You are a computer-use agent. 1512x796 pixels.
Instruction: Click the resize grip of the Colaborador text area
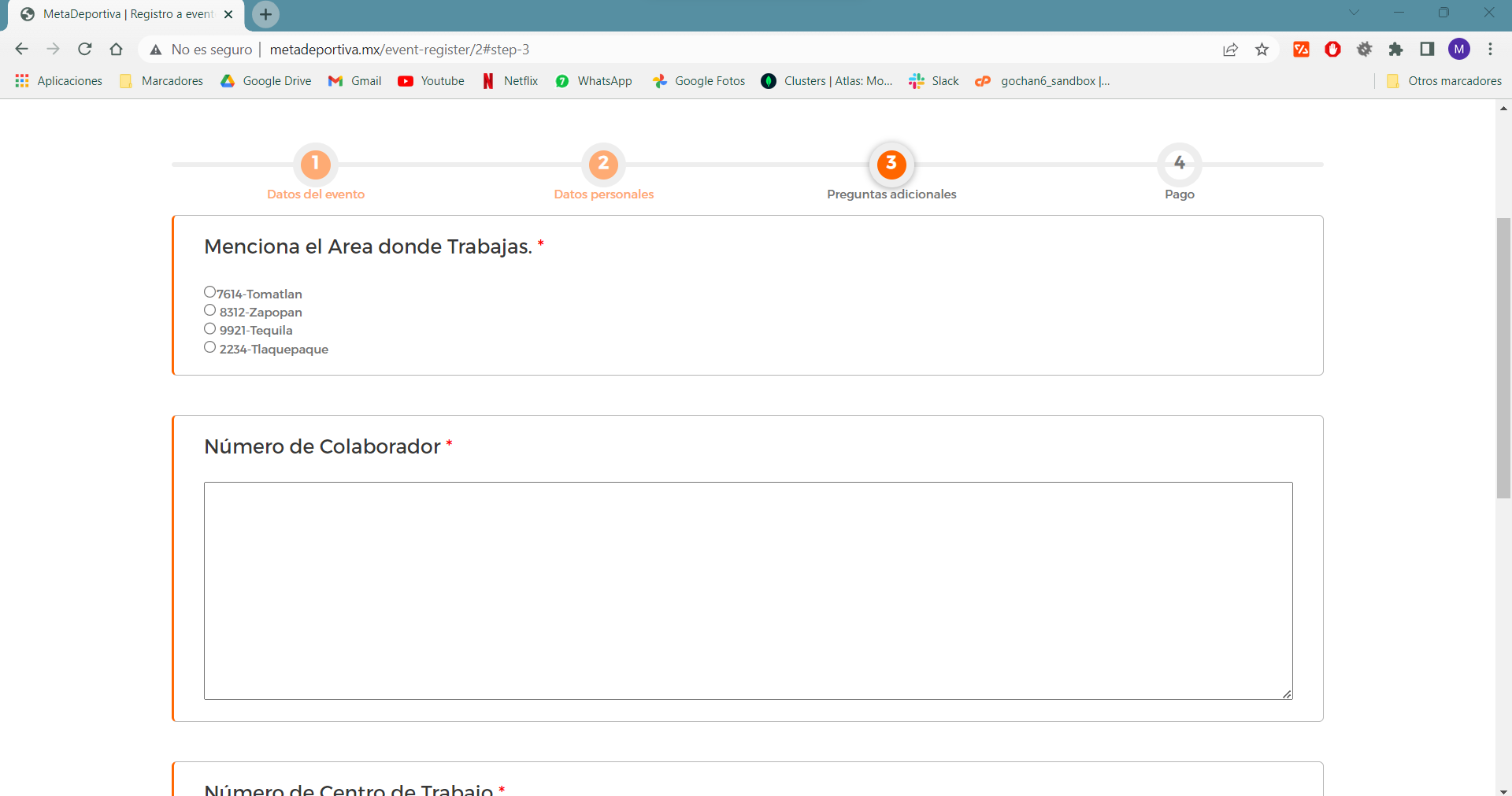1287,694
